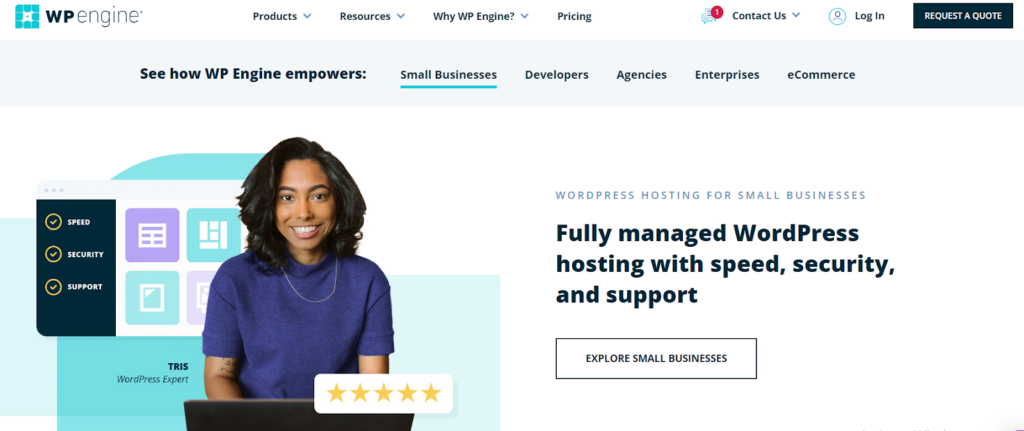Screen dimensions: 1024x431
Task: Click Explore Small Businesses button
Action: coord(656,359)
